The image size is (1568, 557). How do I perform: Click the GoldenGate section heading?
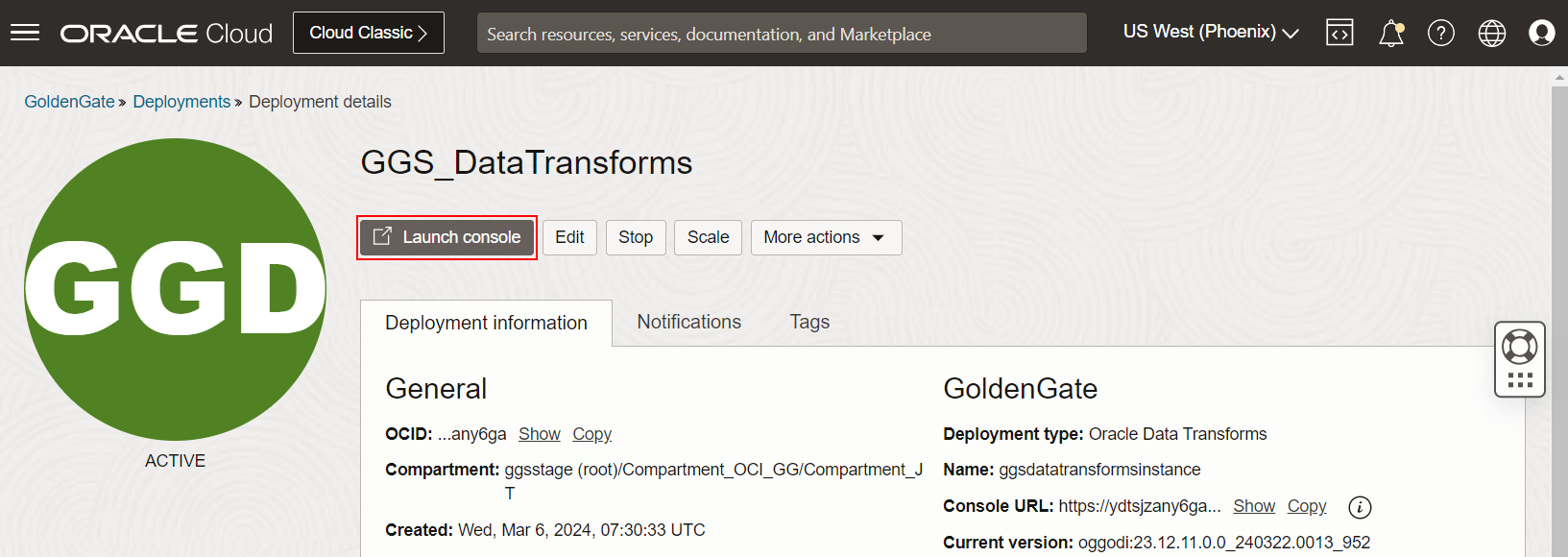pos(1020,389)
